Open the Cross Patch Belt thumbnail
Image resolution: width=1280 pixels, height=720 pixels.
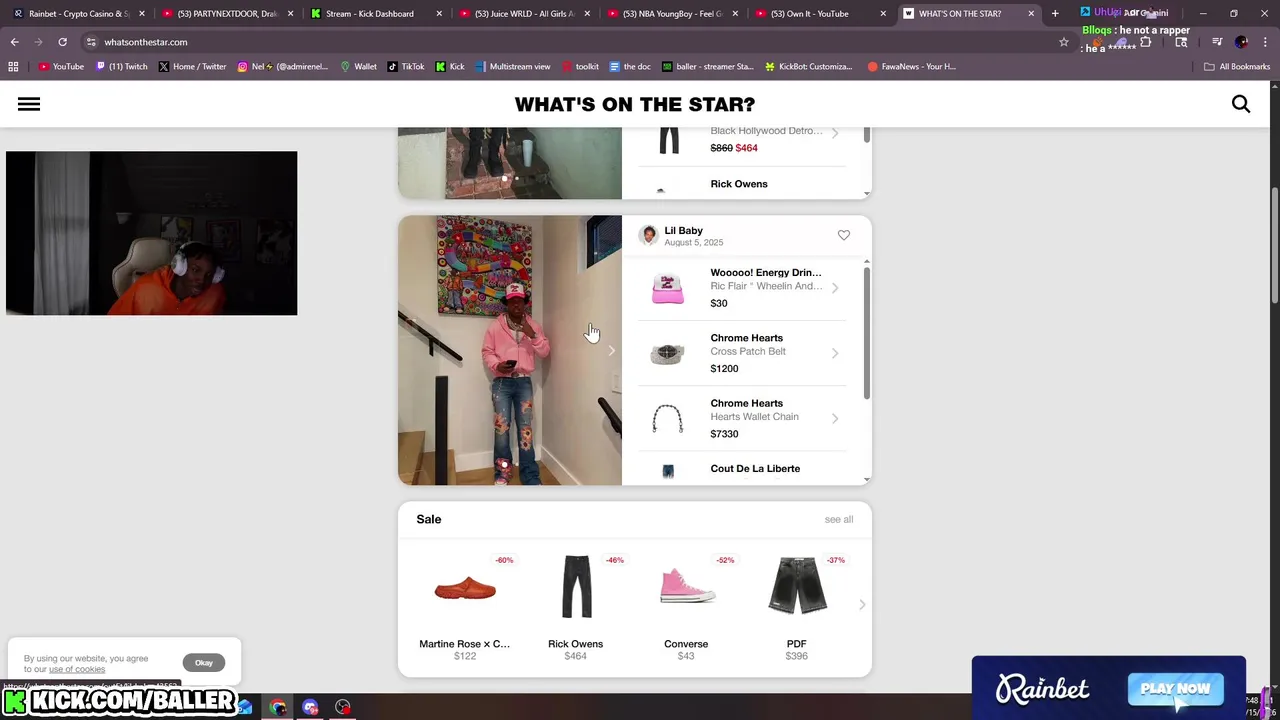click(667, 353)
